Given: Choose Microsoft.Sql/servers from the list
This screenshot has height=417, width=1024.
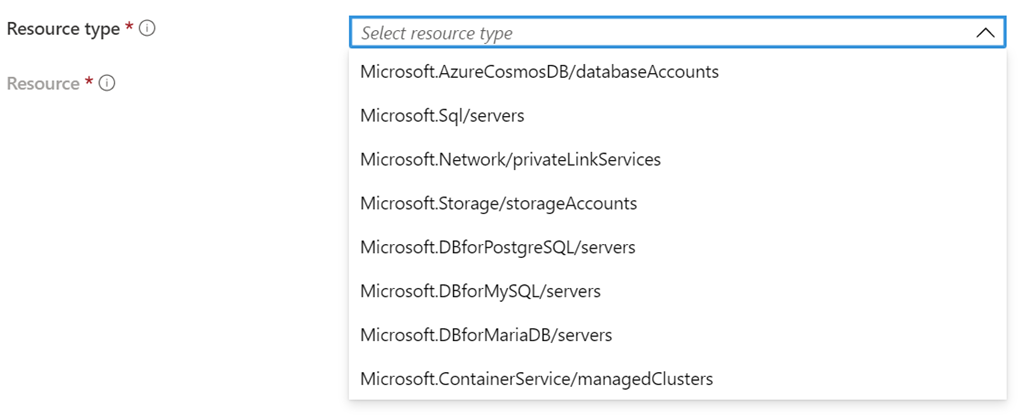Looking at the screenshot, I should pyautogui.click(x=442, y=116).
